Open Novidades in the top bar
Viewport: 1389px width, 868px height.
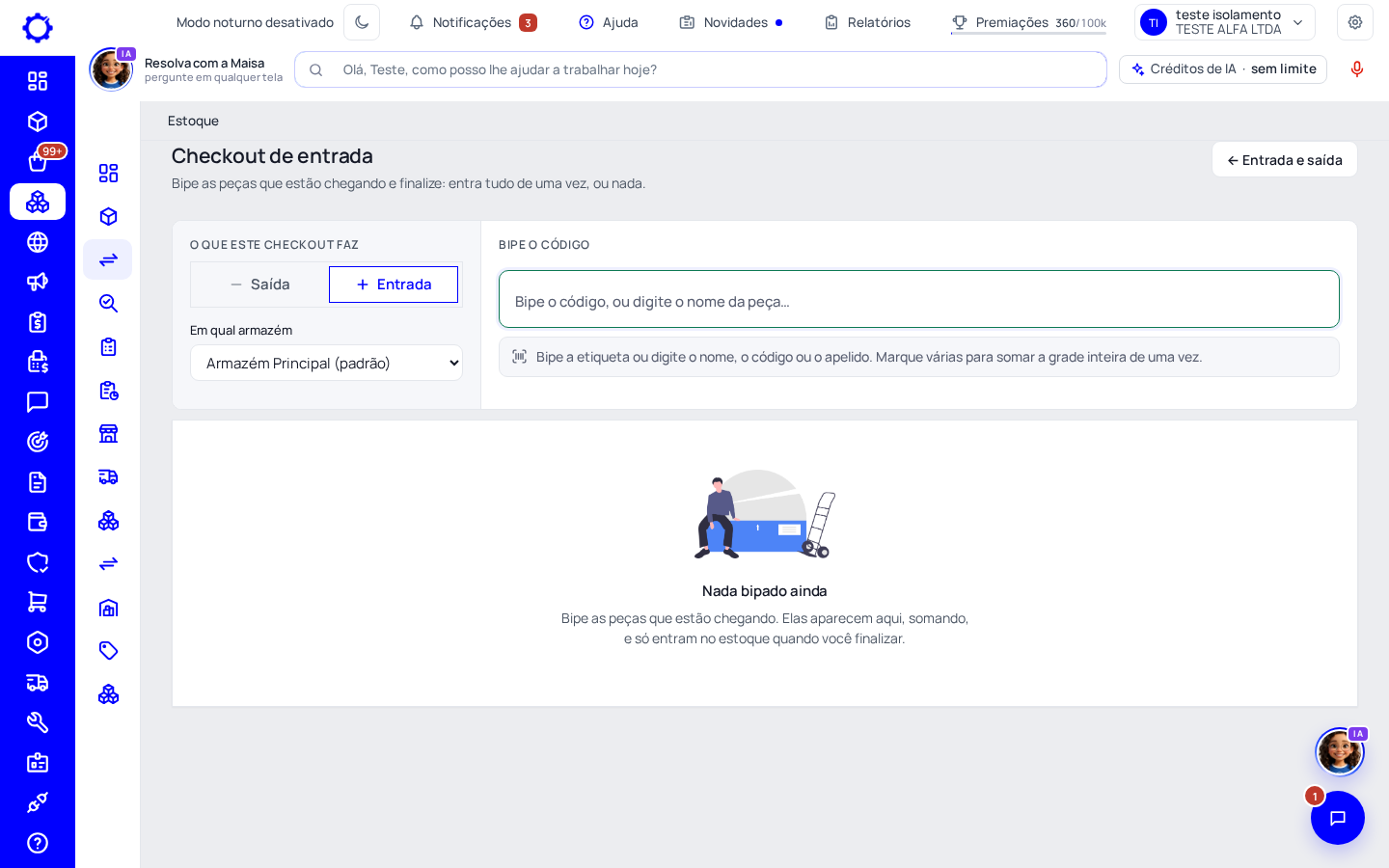coord(731,22)
